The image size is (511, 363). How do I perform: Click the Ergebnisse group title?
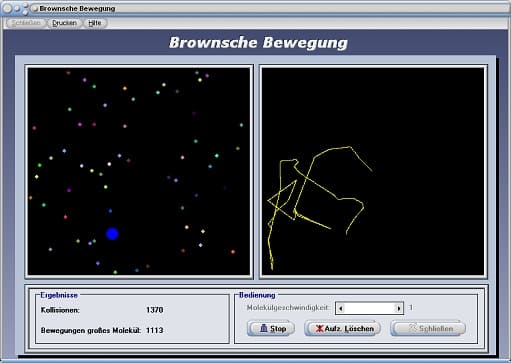(59, 295)
